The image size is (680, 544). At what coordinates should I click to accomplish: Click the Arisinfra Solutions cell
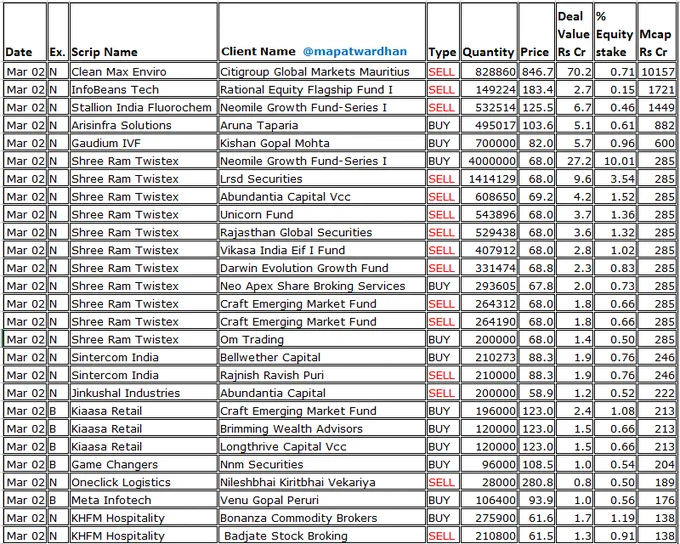(x=144, y=125)
